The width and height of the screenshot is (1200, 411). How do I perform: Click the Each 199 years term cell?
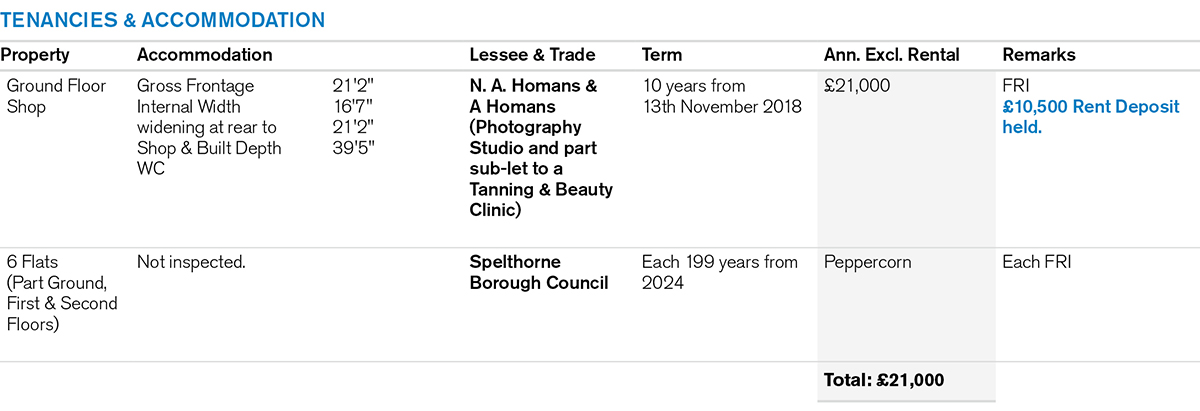point(719,272)
